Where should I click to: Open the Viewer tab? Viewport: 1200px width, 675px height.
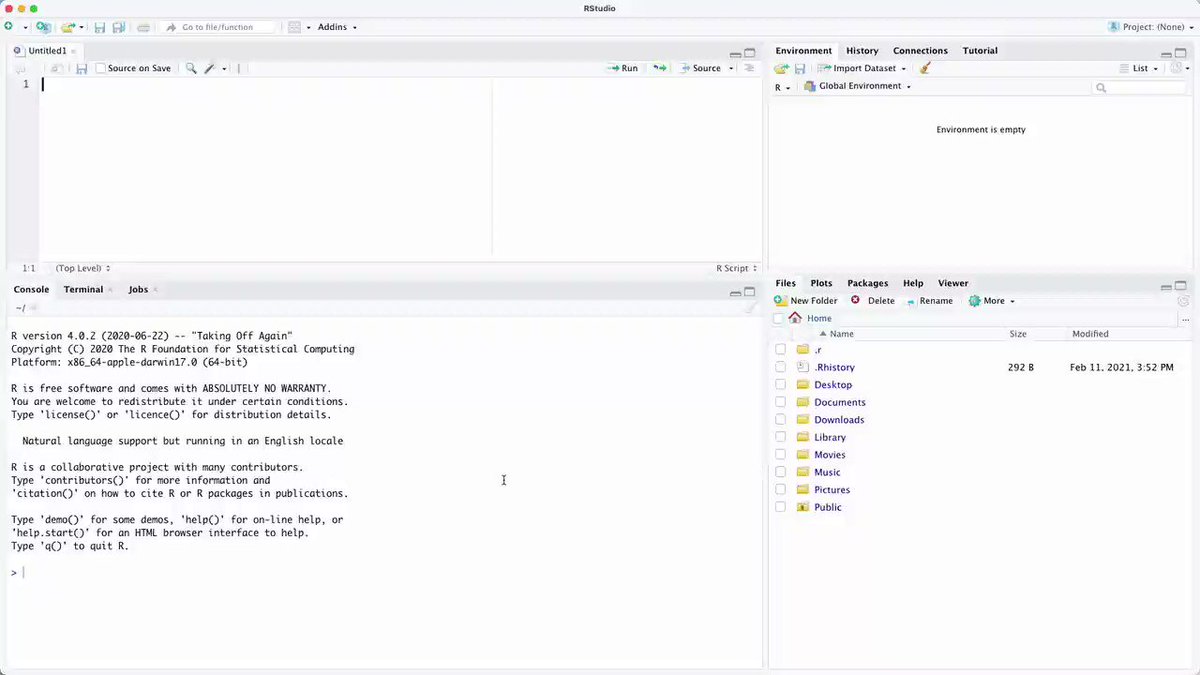[953, 283]
